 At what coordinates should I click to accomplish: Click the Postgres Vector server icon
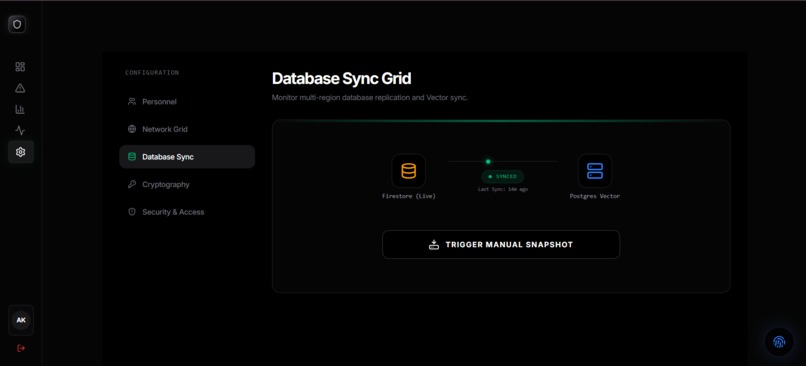click(595, 171)
